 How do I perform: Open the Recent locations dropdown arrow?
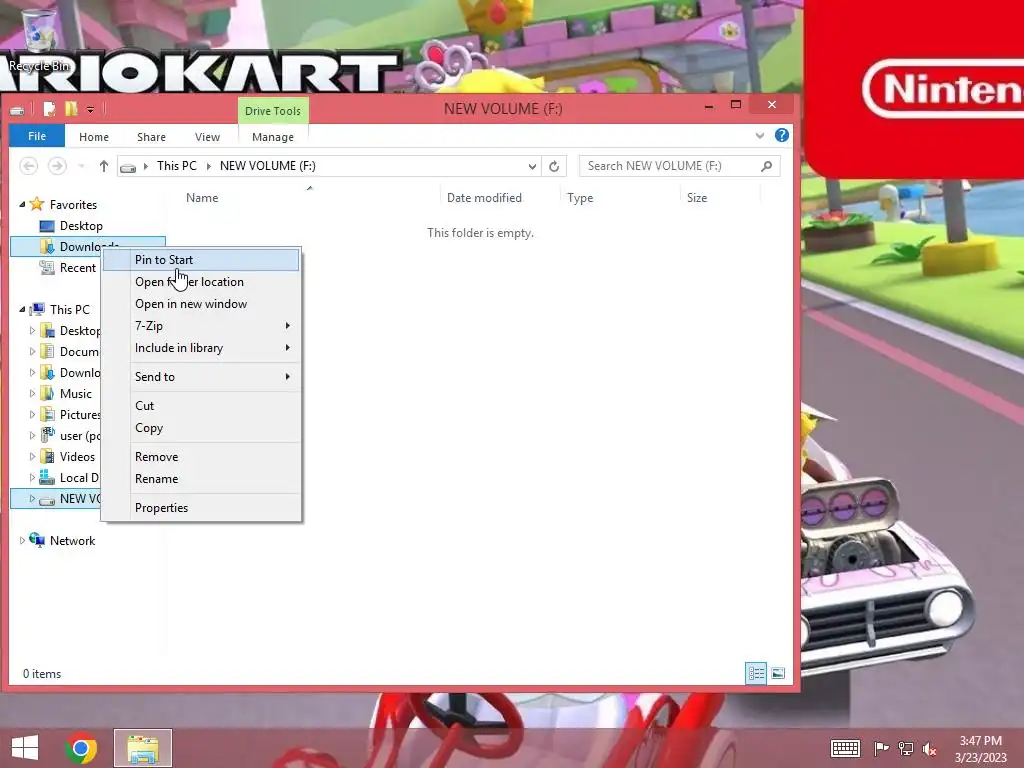tap(82, 166)
